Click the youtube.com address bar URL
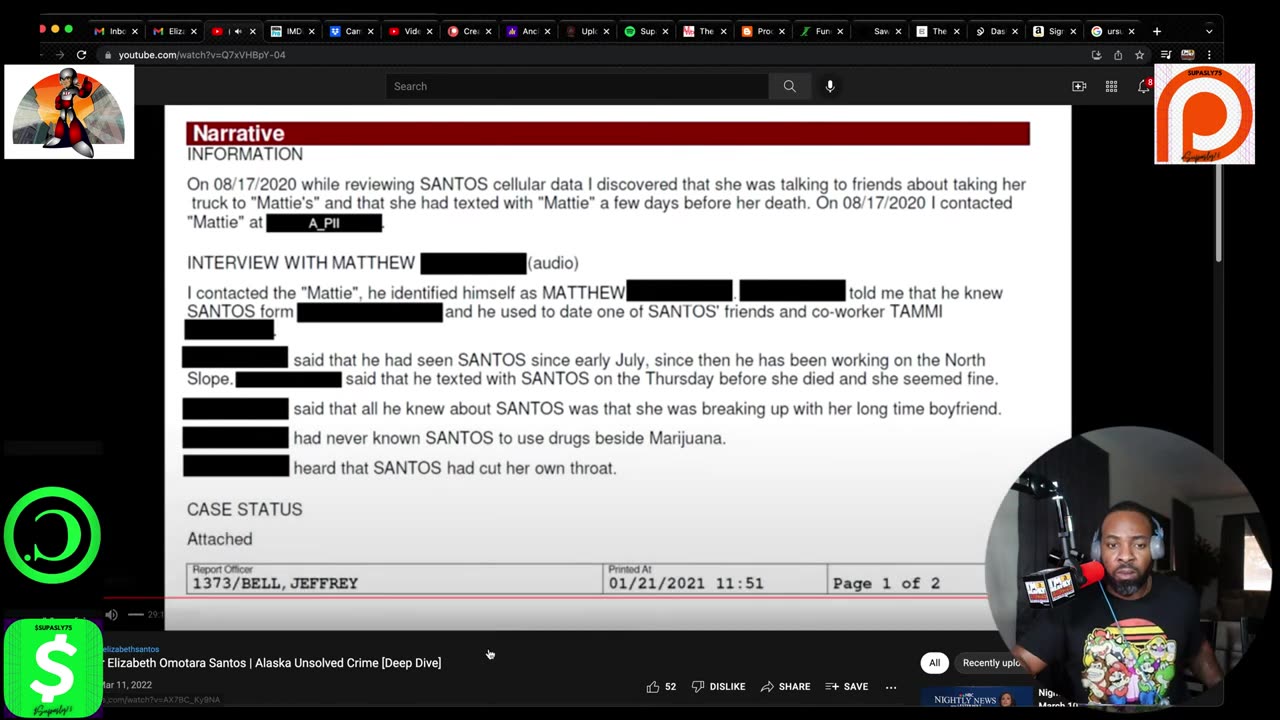 pos(202,55)
